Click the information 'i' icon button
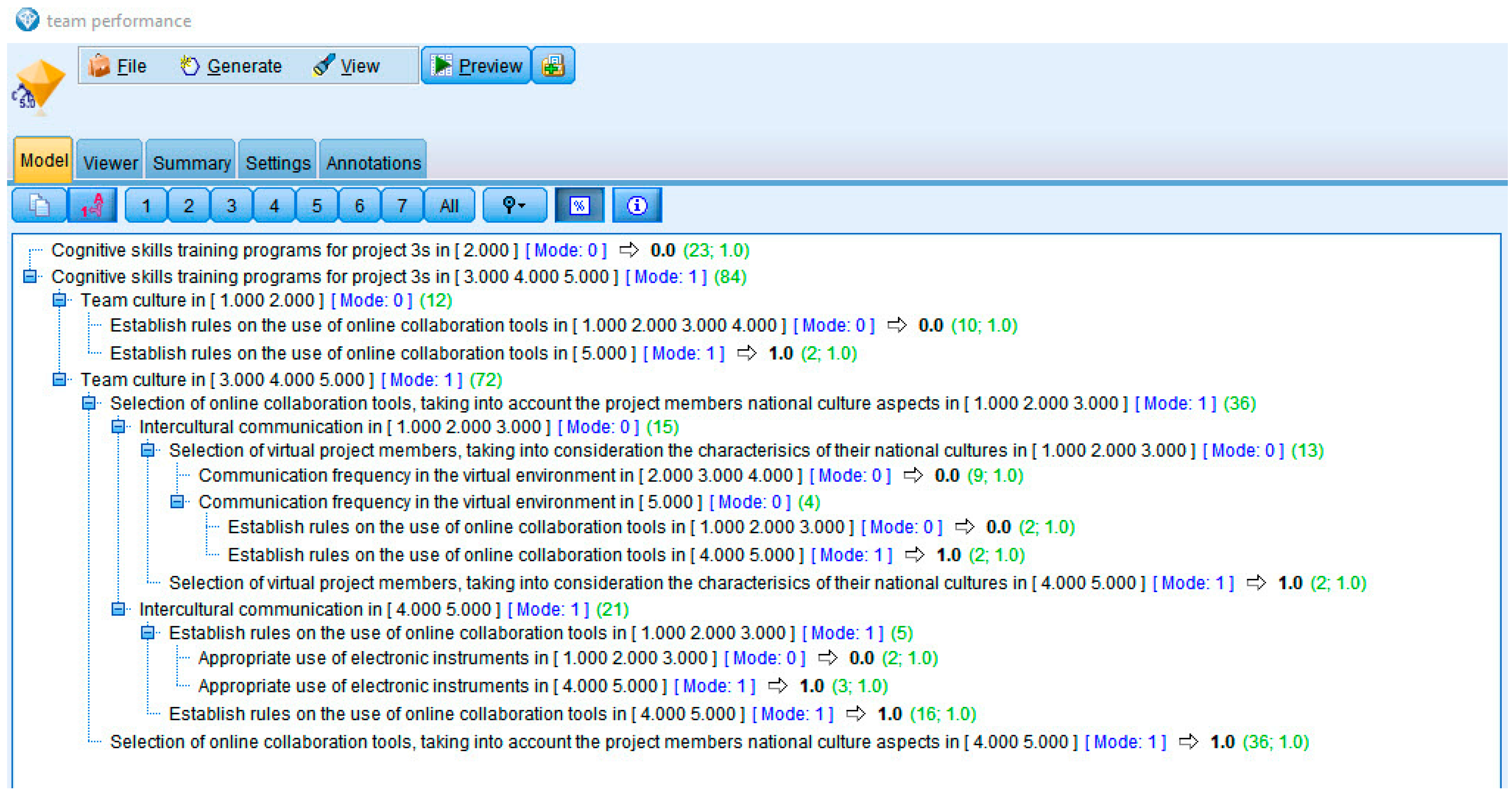Image resolution: width=1512 pixels, height=792 pixels. click(x=636, y=206)
